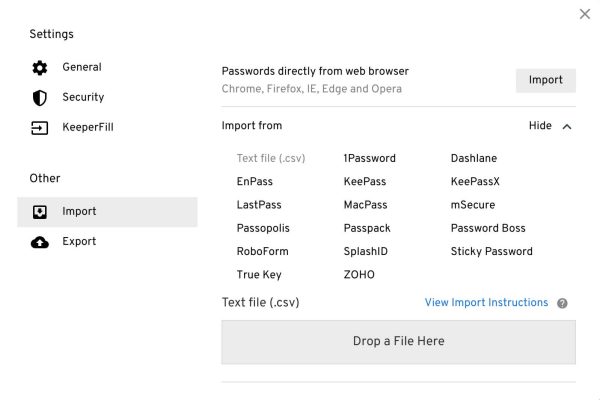Click Chrome, Firefox, IE, Edge and Opera text
This screenshot has height=400, width=600.
pos(311,89)
